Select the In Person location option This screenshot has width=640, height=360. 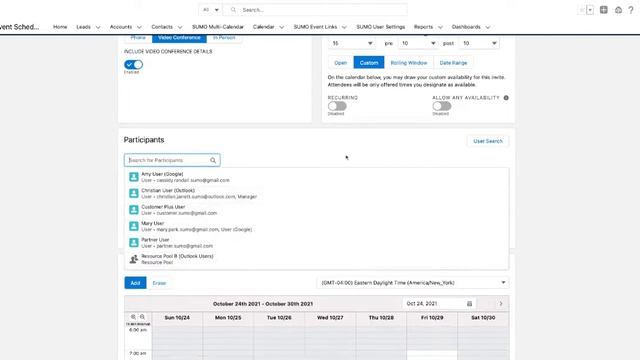click(224, 38)
